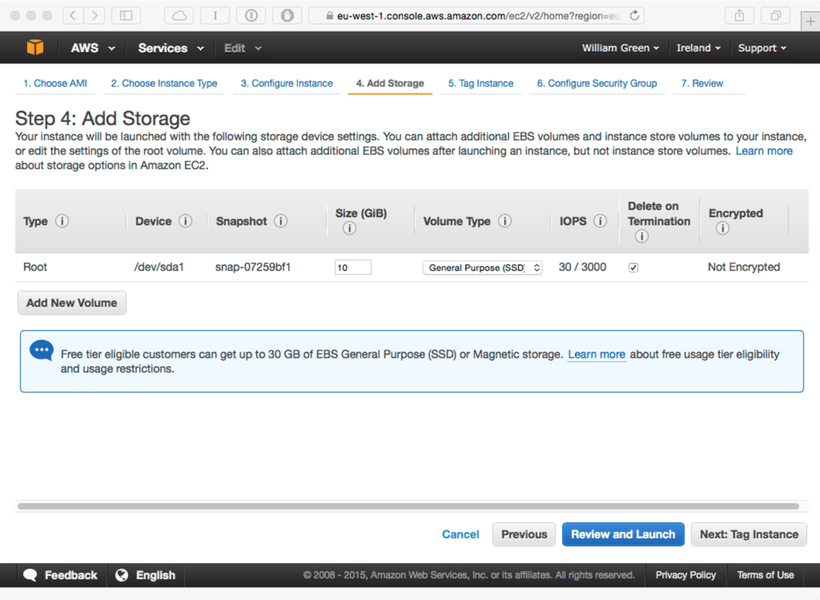Show info for Volume Type column

pos(505,221)
